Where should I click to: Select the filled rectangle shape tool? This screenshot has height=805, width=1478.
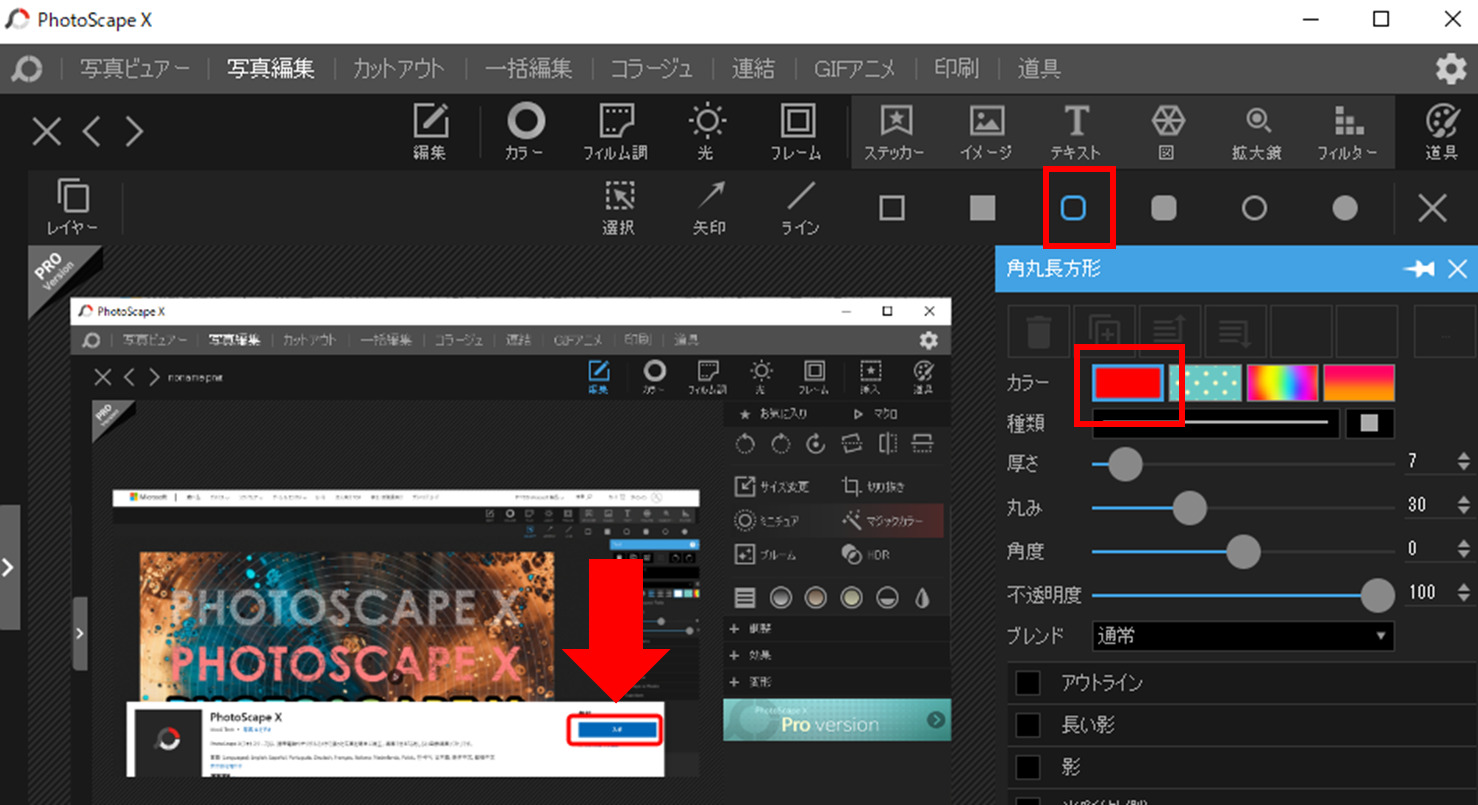point(983,207)
